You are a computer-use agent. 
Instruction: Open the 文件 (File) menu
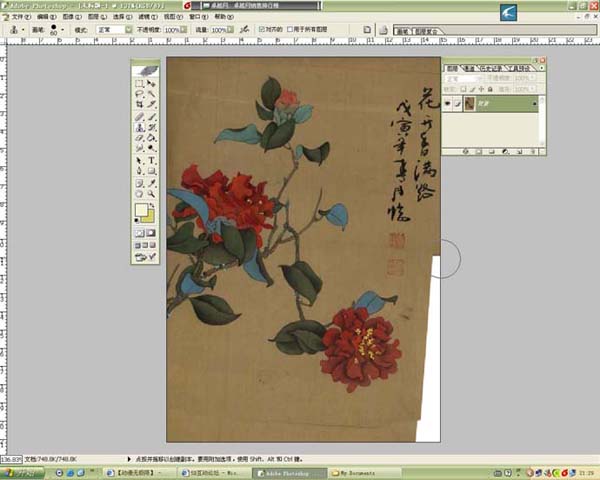(x=19, y=17)
